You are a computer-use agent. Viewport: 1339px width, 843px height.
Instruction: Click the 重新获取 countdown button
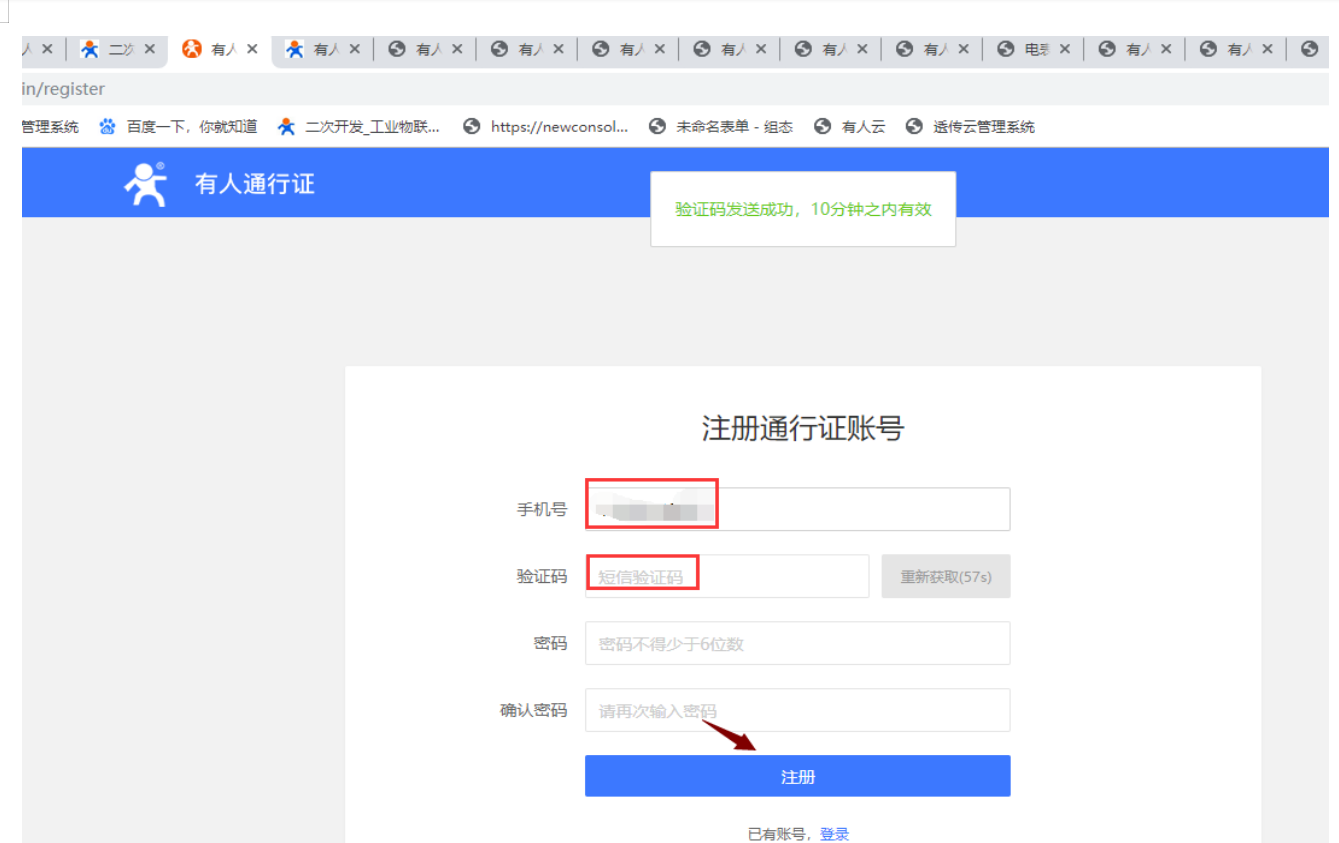[x=945, y=577]
